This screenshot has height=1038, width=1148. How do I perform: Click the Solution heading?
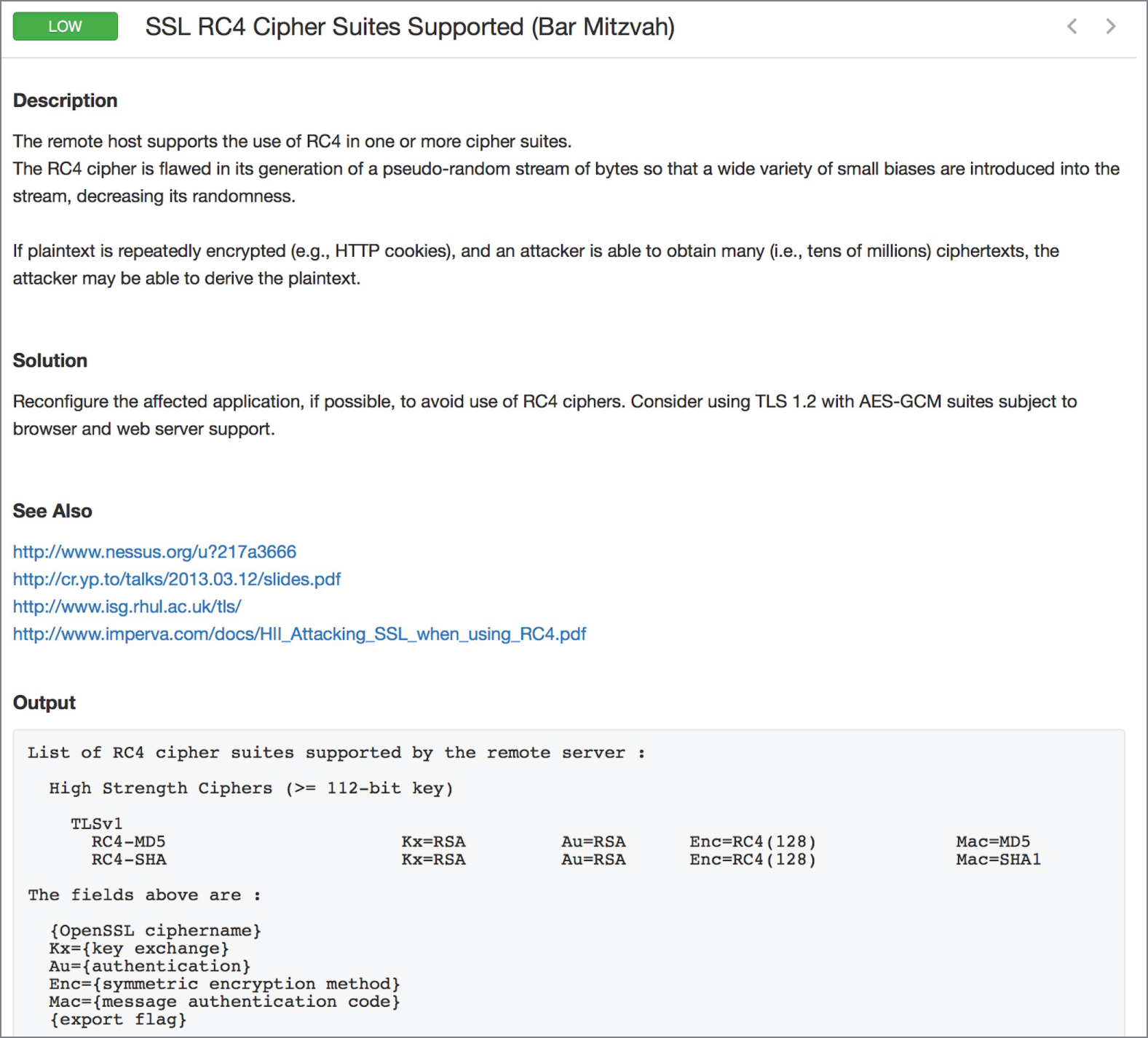[50, 360]
